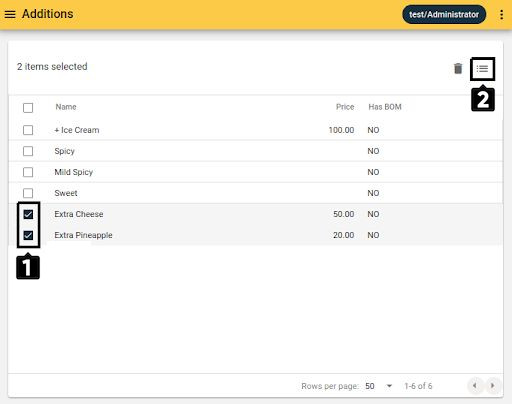Tick the Sweet row checkbox
512x404 pixels.
point(28,193)
